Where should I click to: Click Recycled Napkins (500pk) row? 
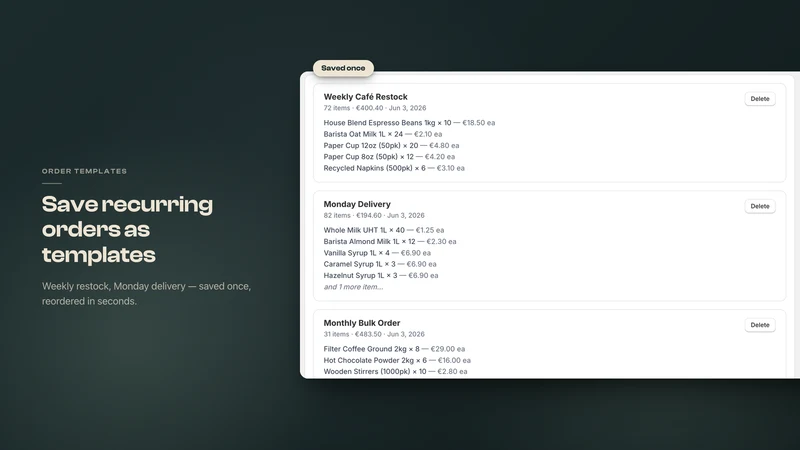(394, 168)
